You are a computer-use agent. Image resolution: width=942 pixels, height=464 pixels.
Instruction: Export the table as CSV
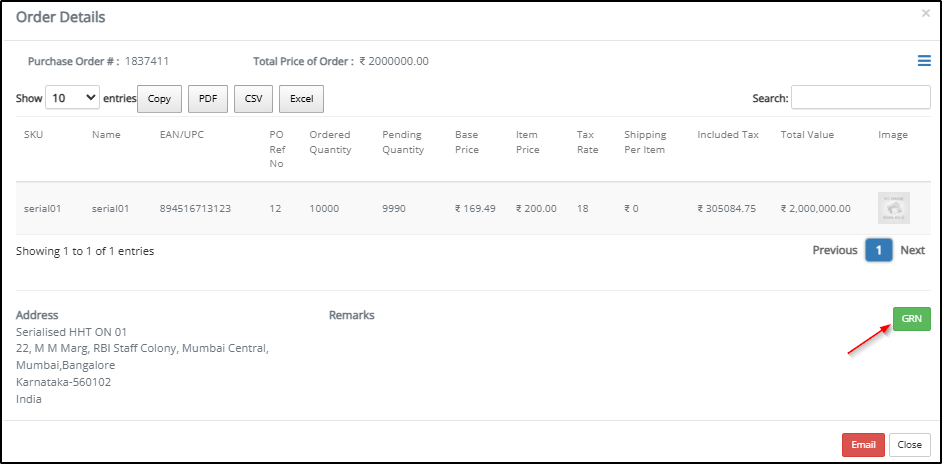pyautogui.click(x=252, y=99)
